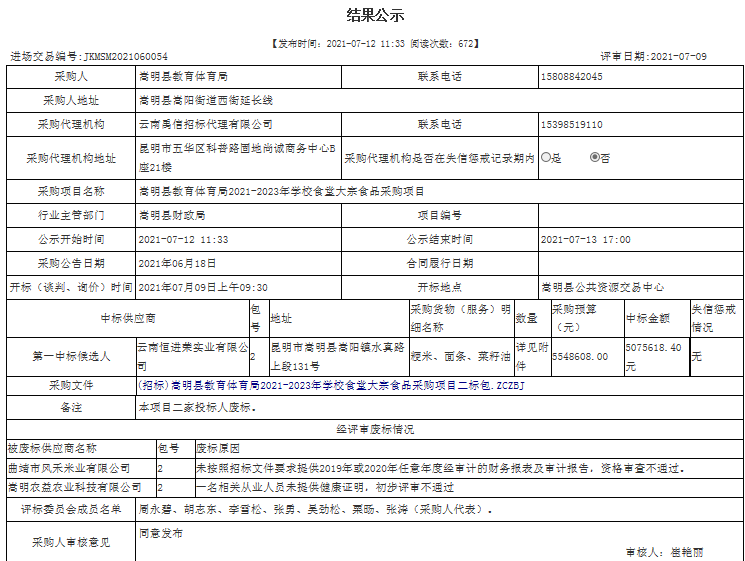The image size is (745, 561).
Task: Select the "是" radio button
Action: 547,157
